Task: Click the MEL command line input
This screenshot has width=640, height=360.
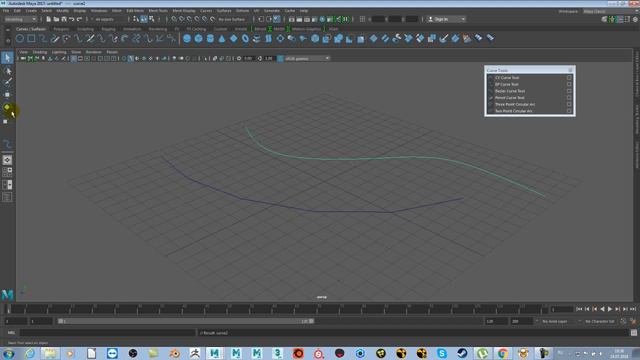Action: (x=107, y=333)
